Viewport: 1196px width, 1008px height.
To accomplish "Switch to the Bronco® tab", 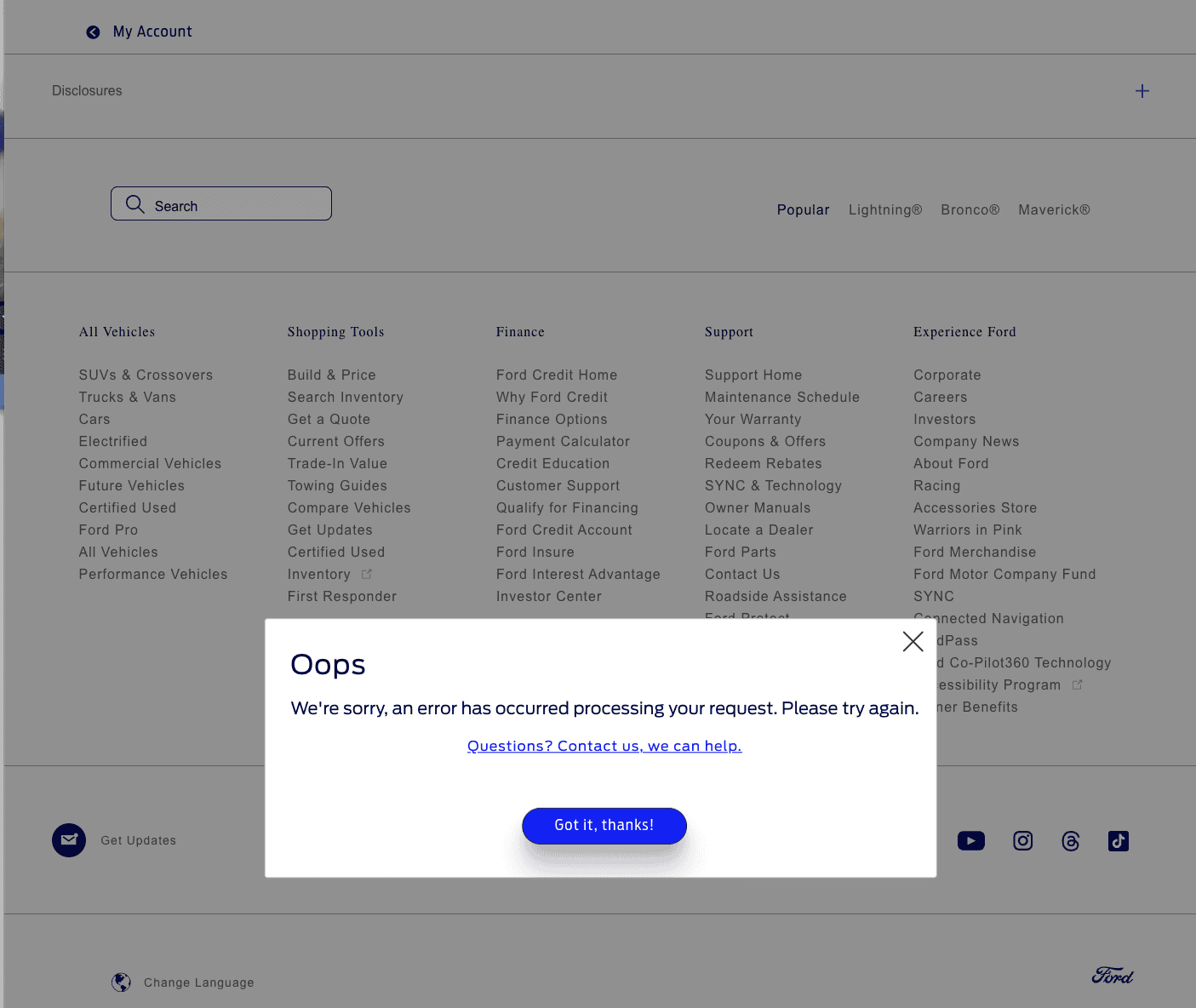I will click(x=970, y=210).
